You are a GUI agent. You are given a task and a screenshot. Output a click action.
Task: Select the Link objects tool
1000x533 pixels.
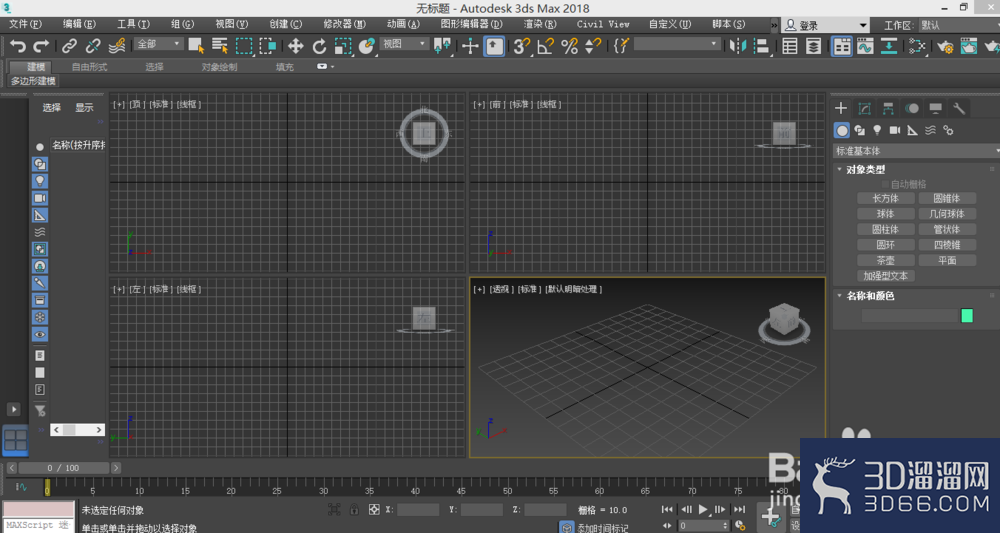69,46
